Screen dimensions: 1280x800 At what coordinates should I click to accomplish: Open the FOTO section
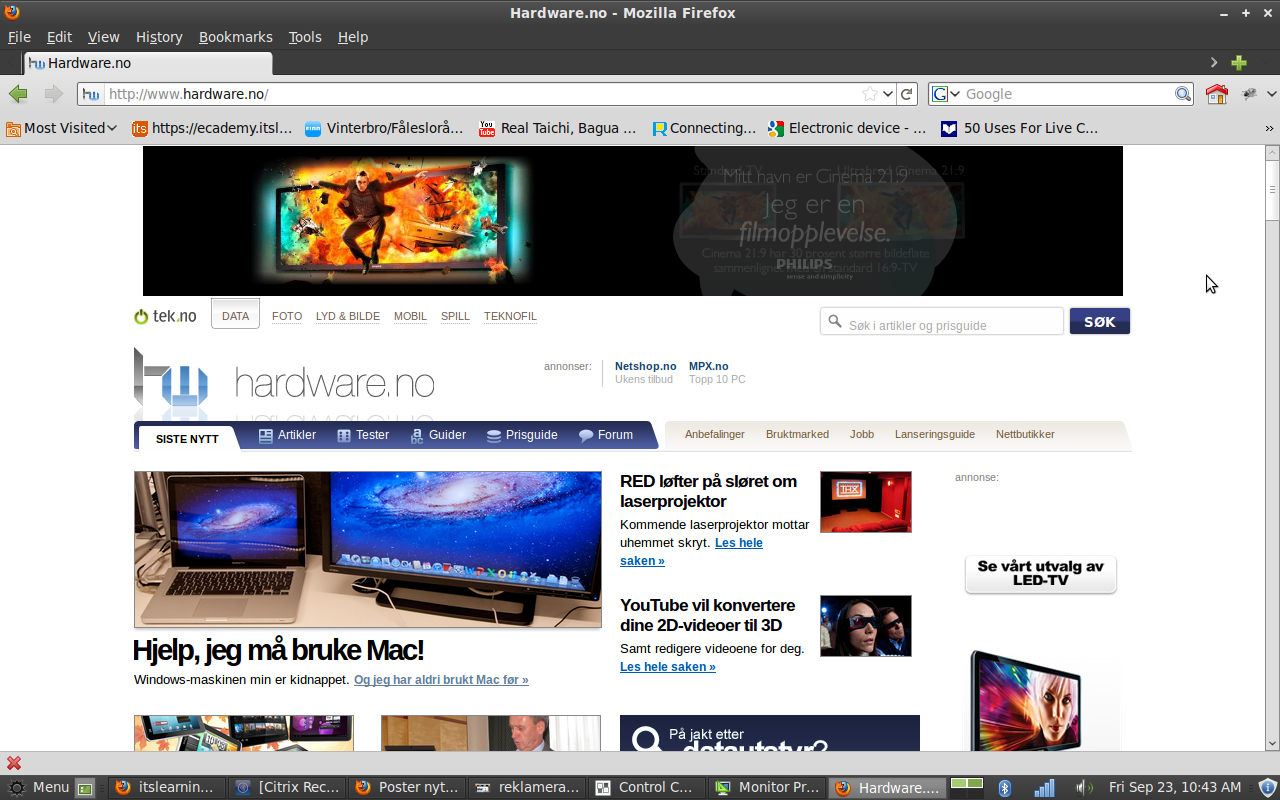(287, 316)
